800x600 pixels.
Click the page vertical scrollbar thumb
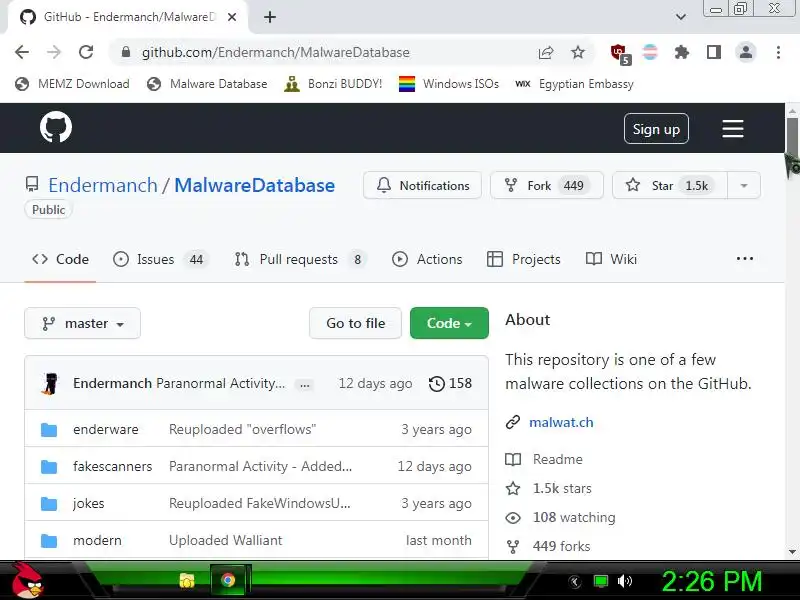792,136
